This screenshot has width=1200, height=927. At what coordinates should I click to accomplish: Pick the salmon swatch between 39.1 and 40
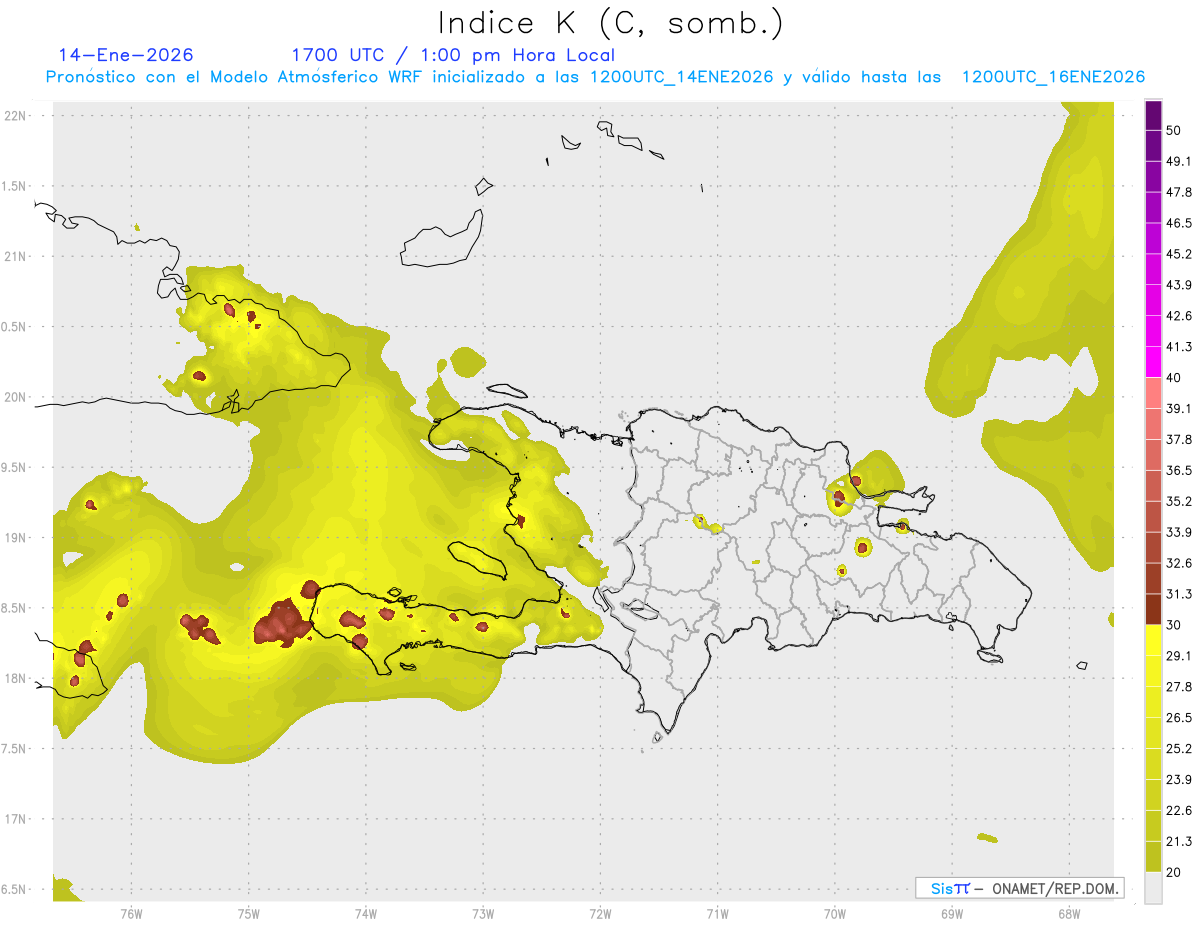[1153, 393]
